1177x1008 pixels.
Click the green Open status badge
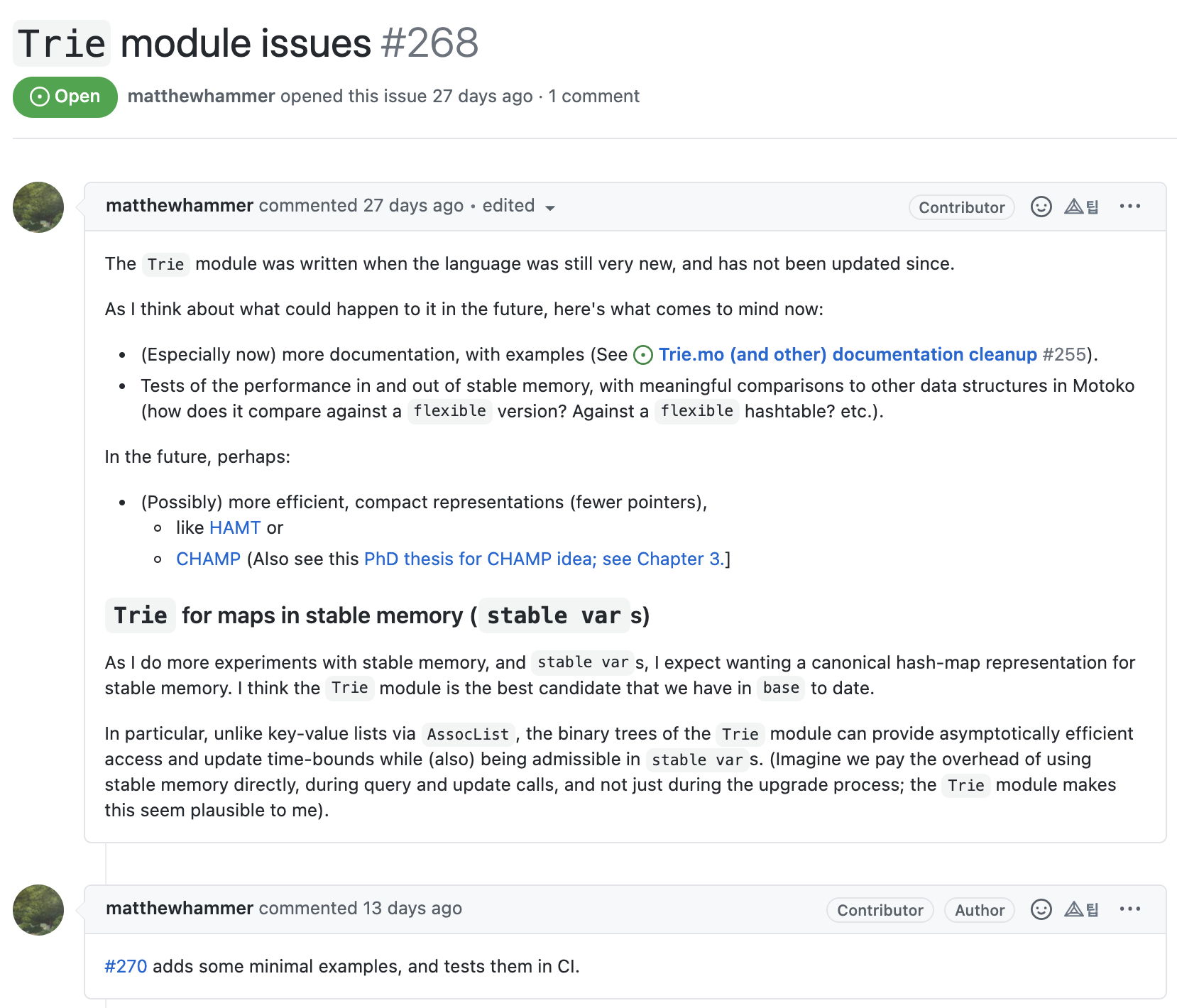point(65,97)
